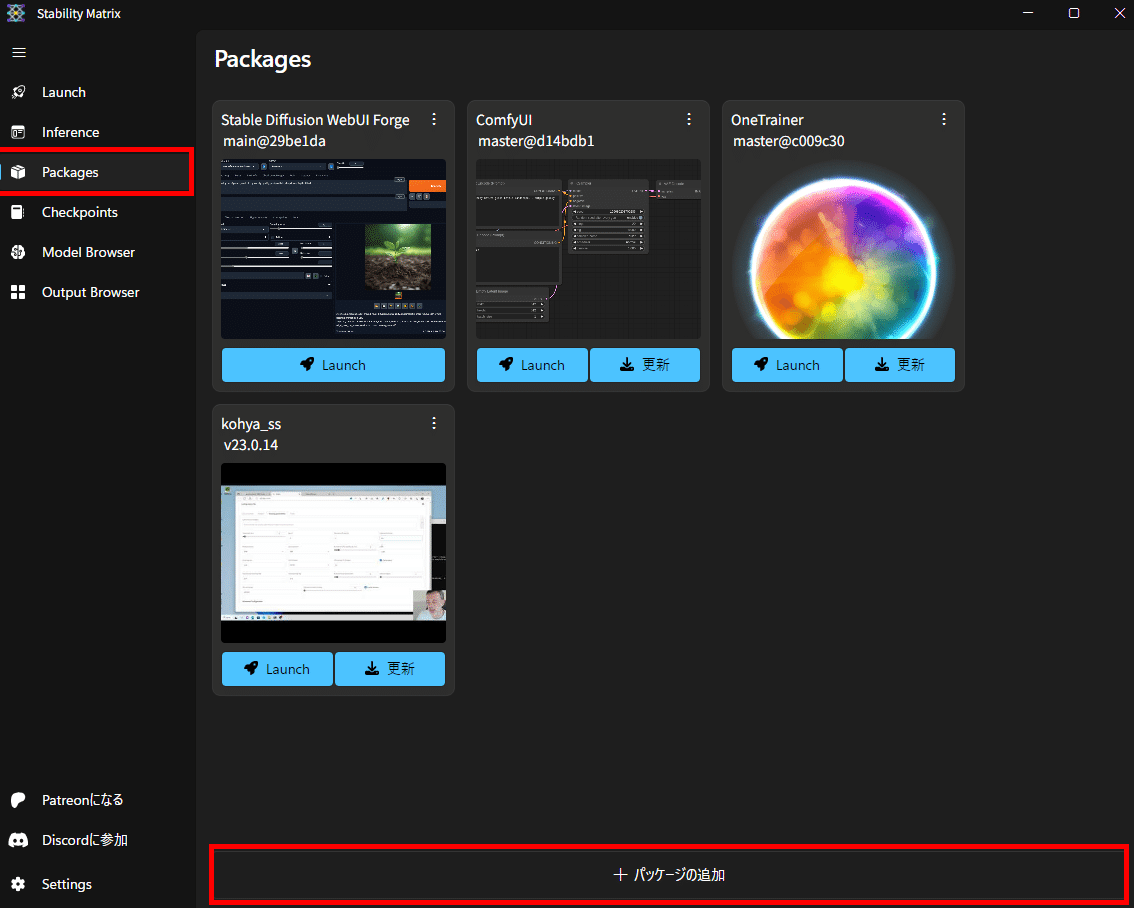Close the Stability Matrix window
Viewport: 1134px width, 908px height.
(1119, 13)
